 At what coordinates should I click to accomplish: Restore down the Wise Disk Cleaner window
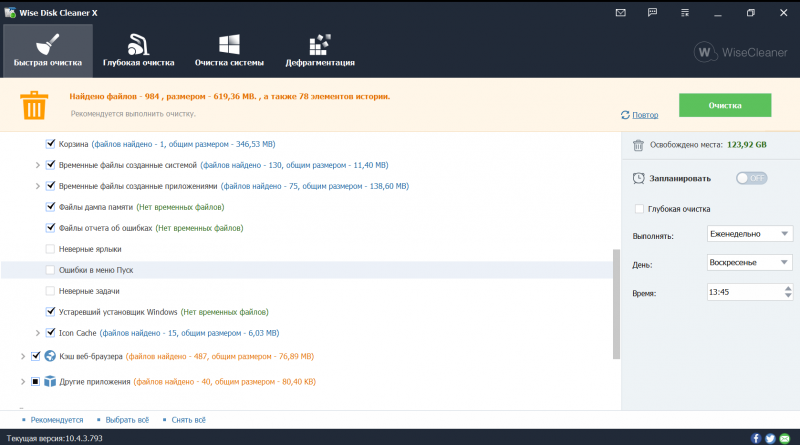pyautogui.click(x=751, y=13)
